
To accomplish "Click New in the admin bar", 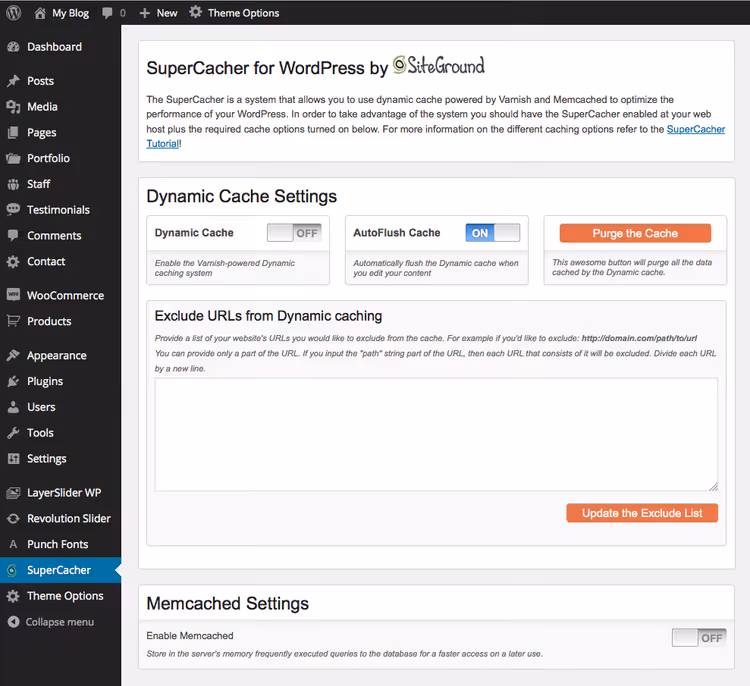I will click(x=167, y=13).
